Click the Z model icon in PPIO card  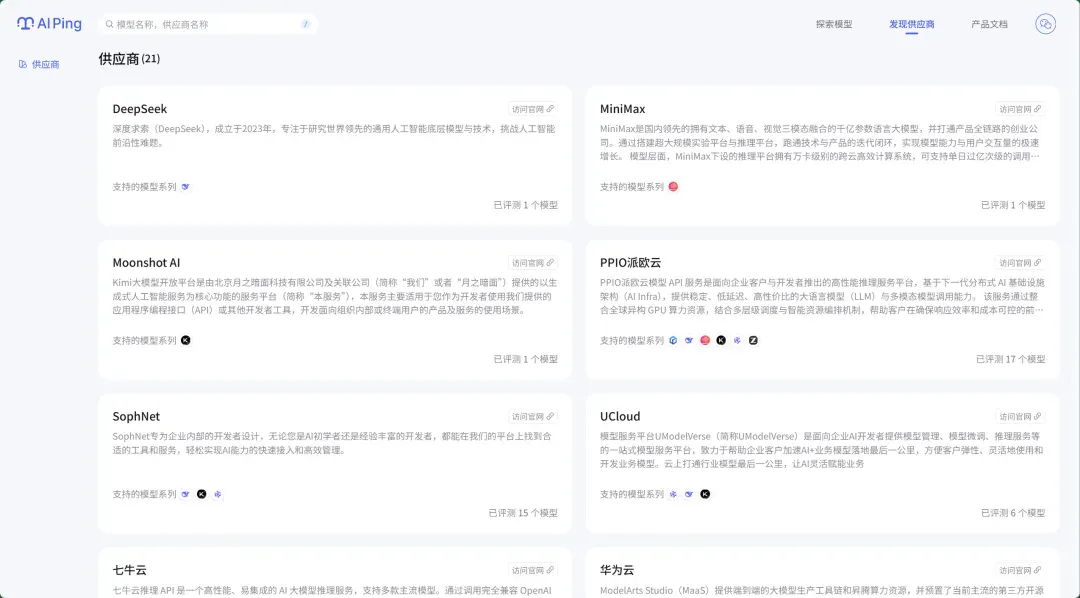753,340
